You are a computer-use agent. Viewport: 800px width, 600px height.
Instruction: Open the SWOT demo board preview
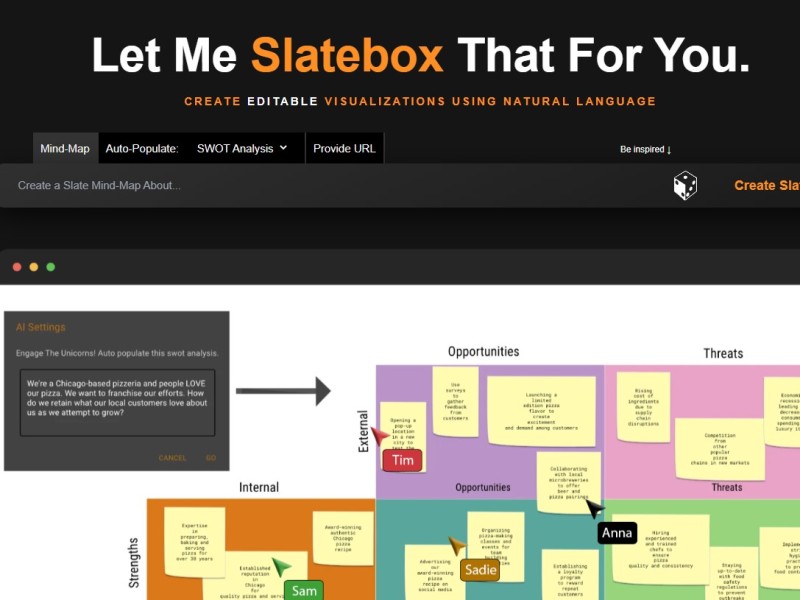click(400, 442)
